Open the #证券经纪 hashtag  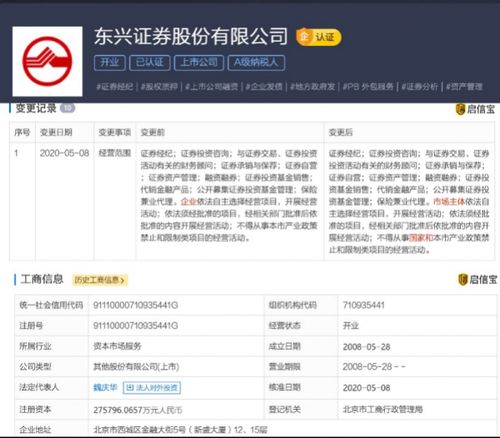115,87
